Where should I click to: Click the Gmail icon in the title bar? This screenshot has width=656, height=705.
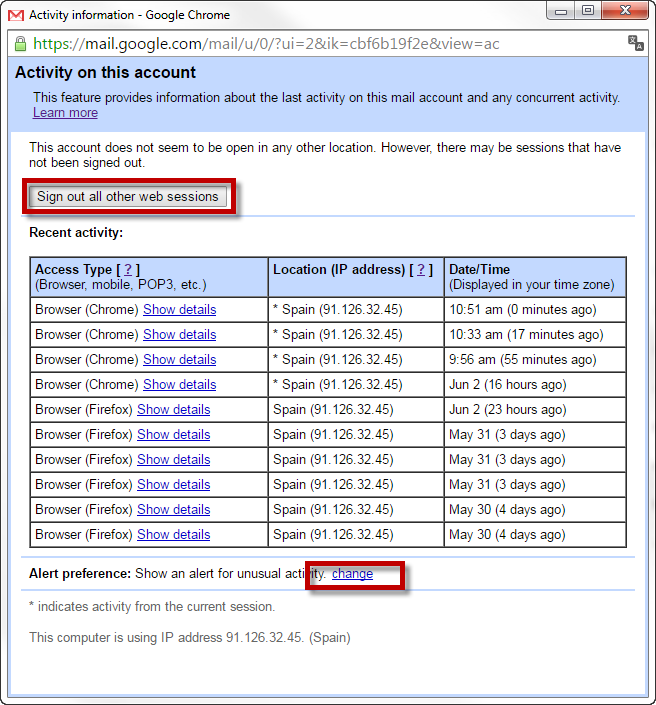pyautogui.click(x=17, y=15)
